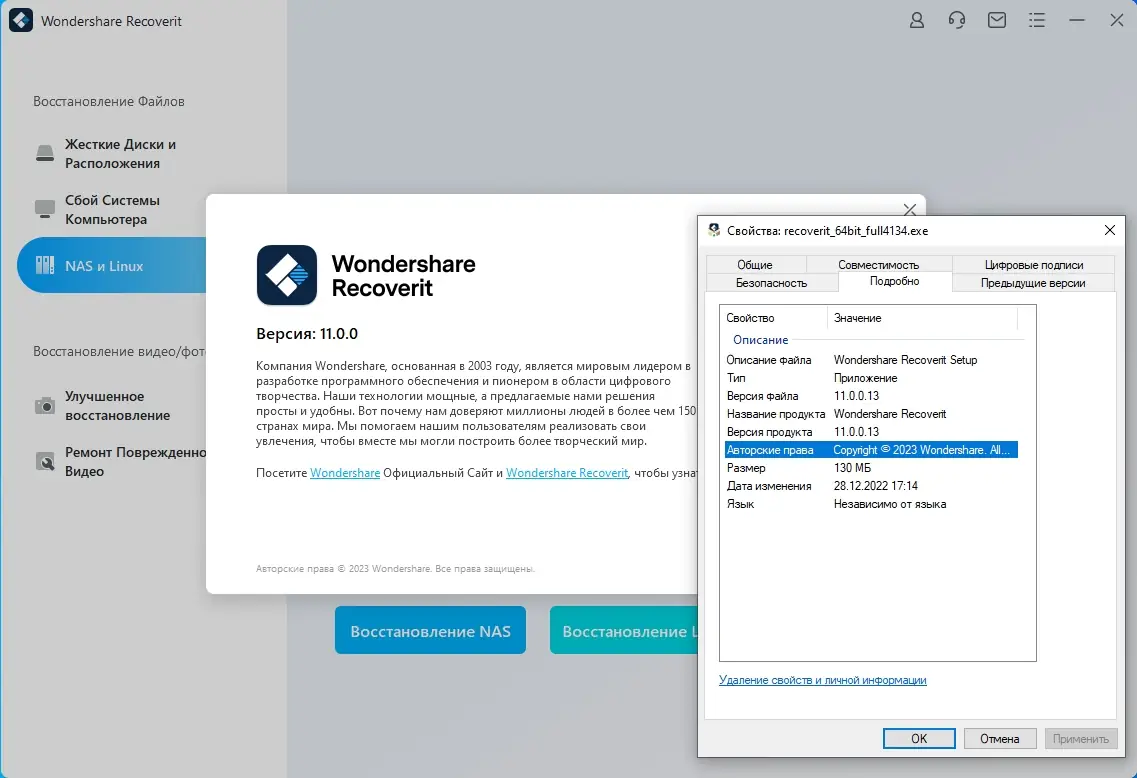Select the Язык row
The height and width of the screenshot is (778, 1137).
click(871, 504)
